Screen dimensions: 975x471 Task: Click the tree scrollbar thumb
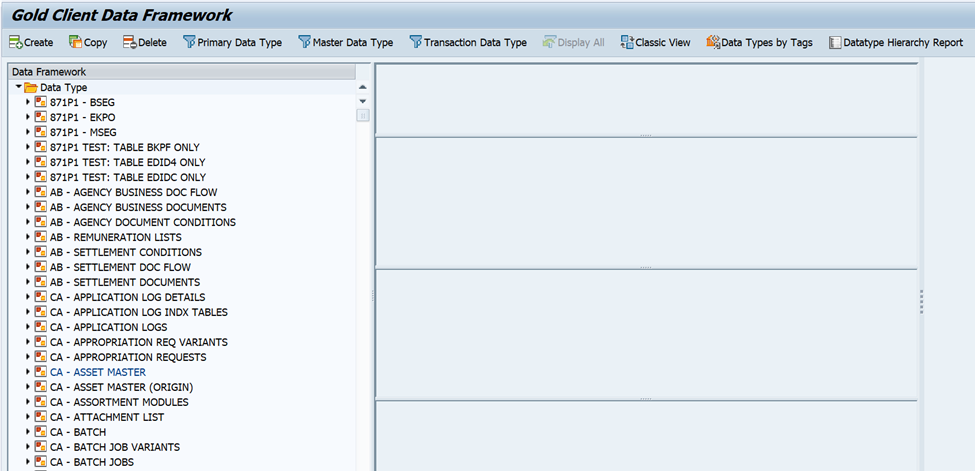(x=363, y=115)
